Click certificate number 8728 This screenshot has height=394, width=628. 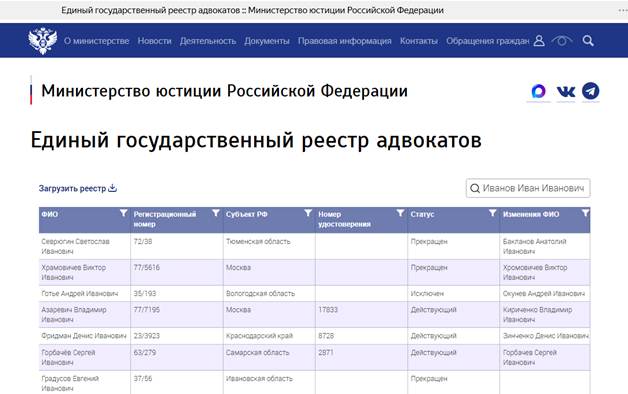click(x=326, y=336)
